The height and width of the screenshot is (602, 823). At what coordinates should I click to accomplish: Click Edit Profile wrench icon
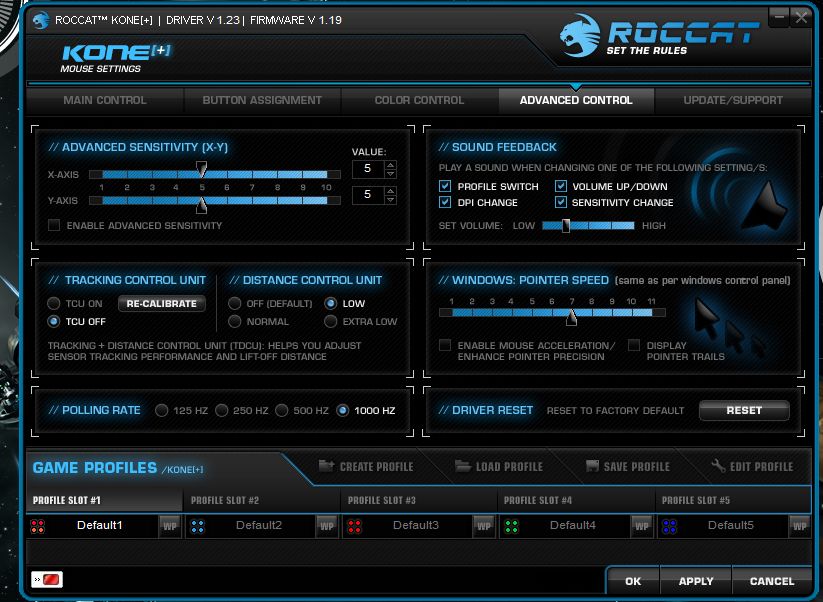click(718, 466)
